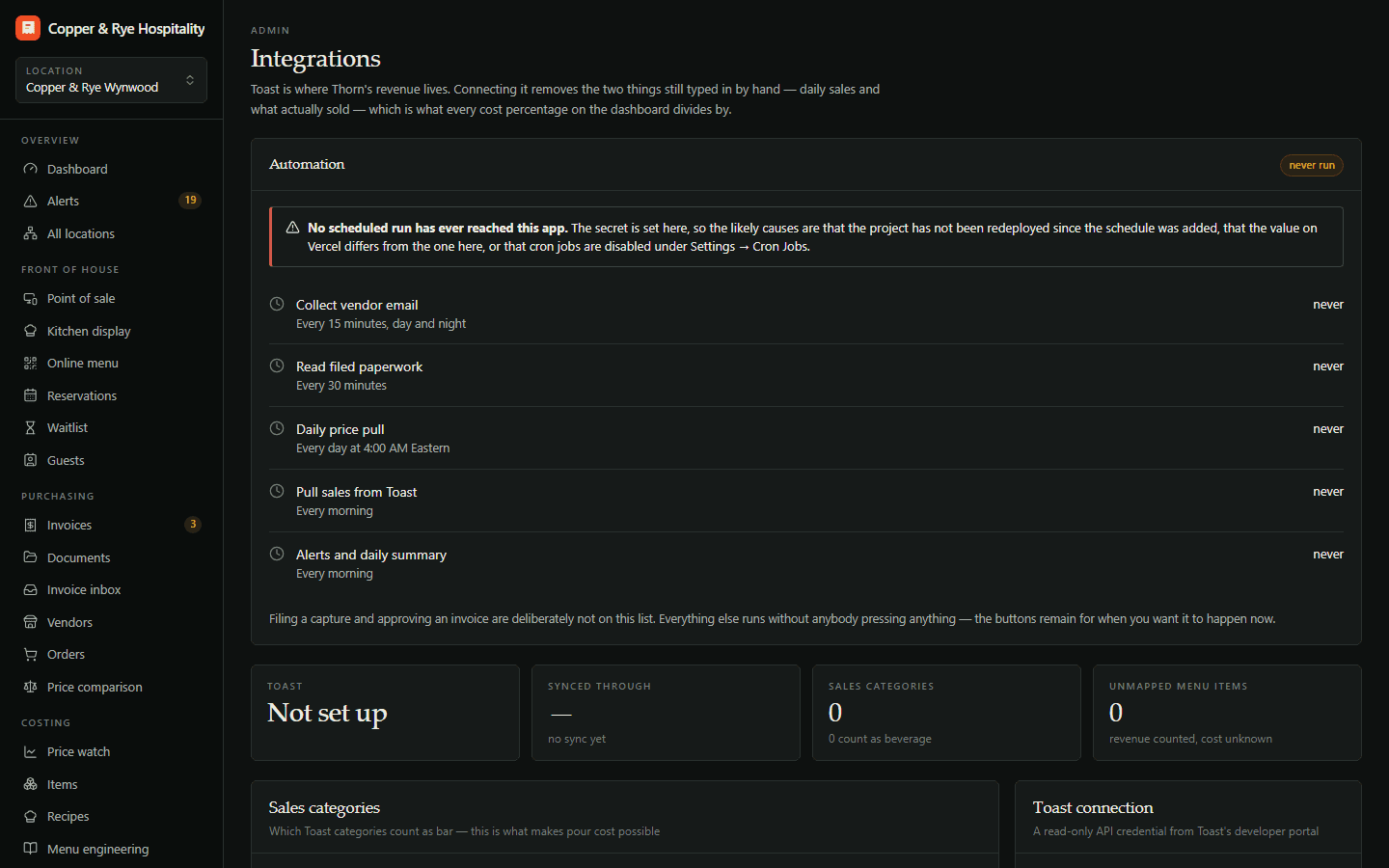Click the 'Integrations' page heading
Image resolution: width=1389 pixels, height=868 pixels.
(315, 59)
